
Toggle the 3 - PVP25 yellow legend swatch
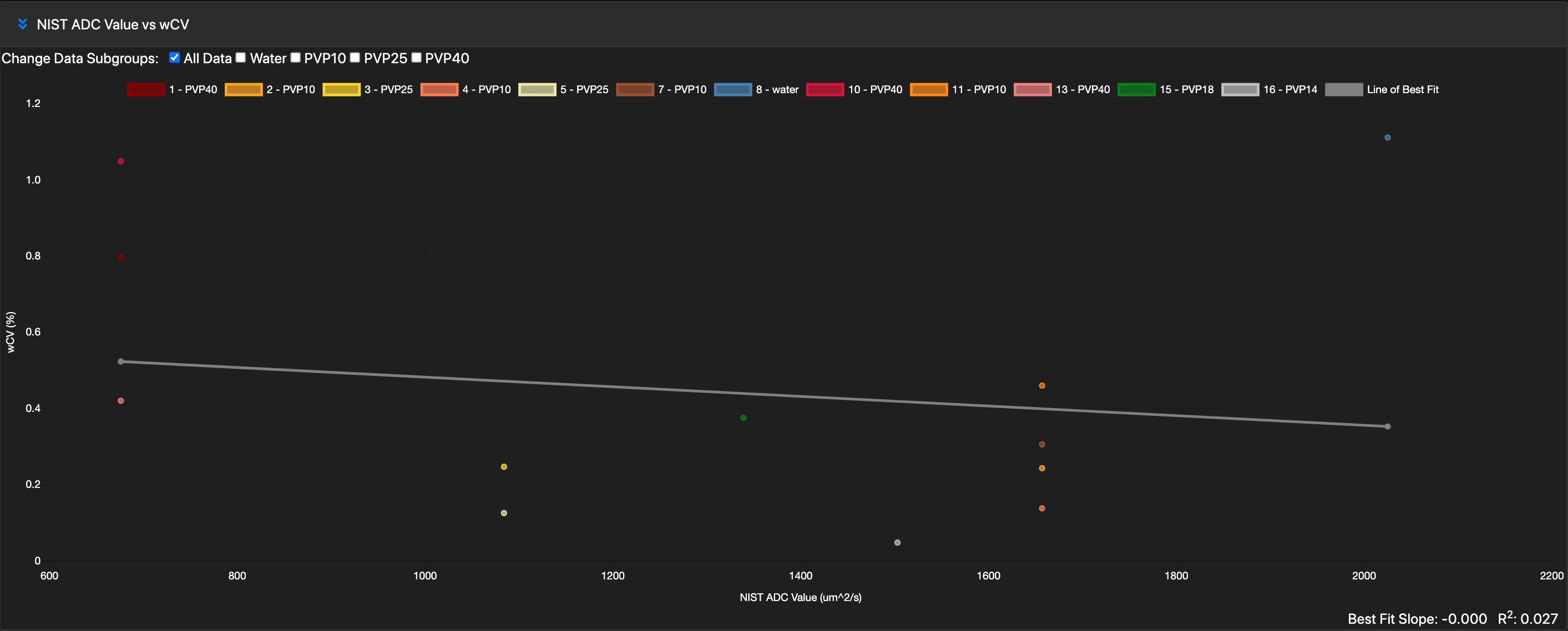[341, 89]
